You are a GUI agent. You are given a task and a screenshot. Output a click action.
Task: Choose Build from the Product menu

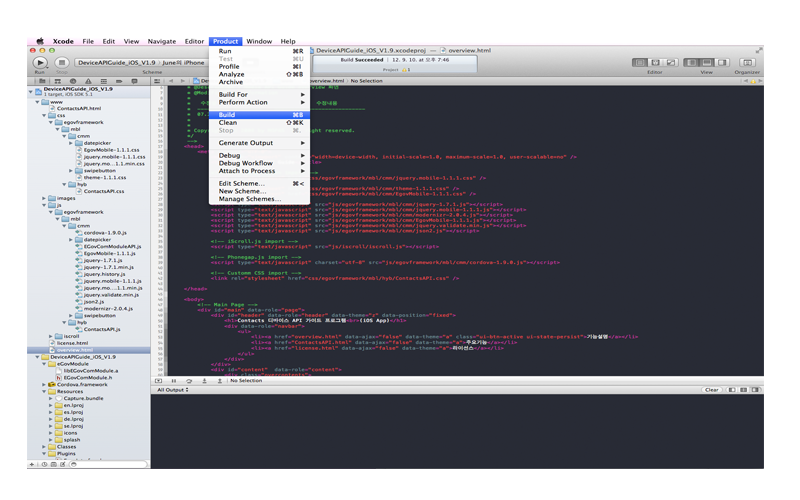point(227,114)
